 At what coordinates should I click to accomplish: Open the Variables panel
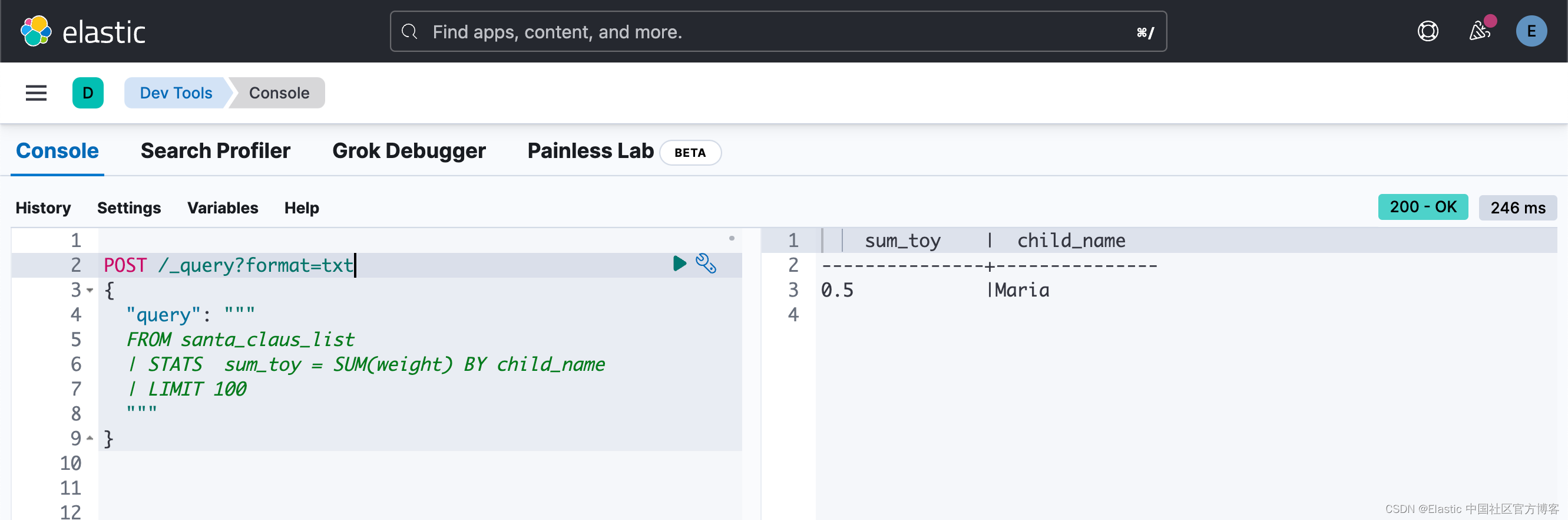click(x=222, y=208)
